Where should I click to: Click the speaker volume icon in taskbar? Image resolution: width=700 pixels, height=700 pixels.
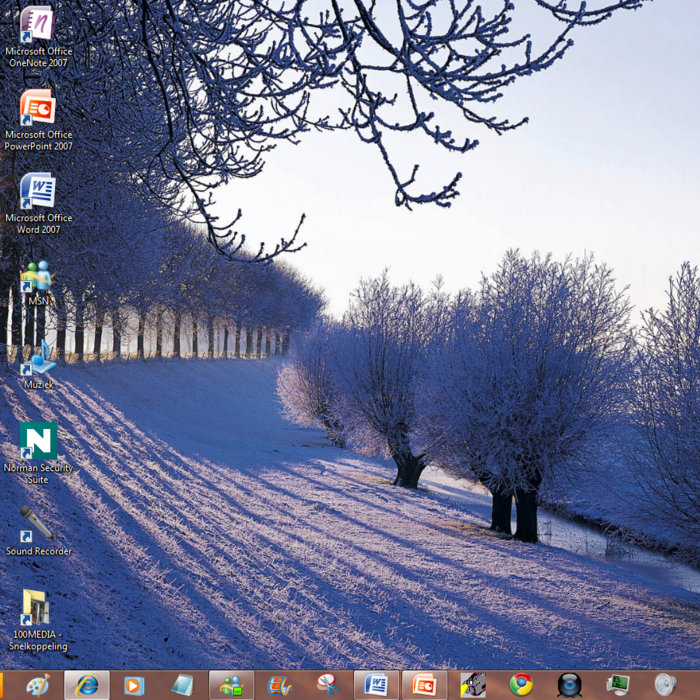tap(665, 685)
